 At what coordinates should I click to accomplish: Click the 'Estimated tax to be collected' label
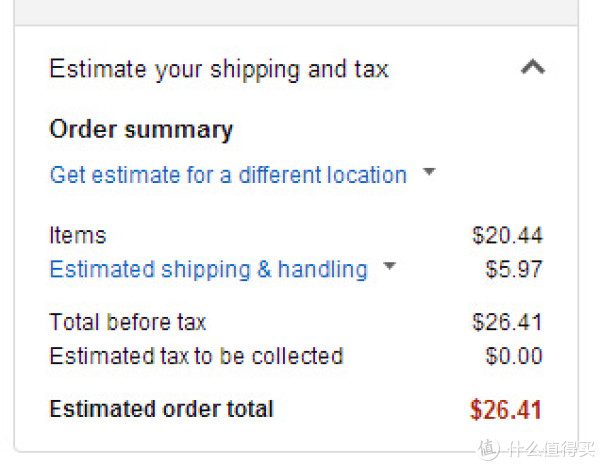[196, 356]
